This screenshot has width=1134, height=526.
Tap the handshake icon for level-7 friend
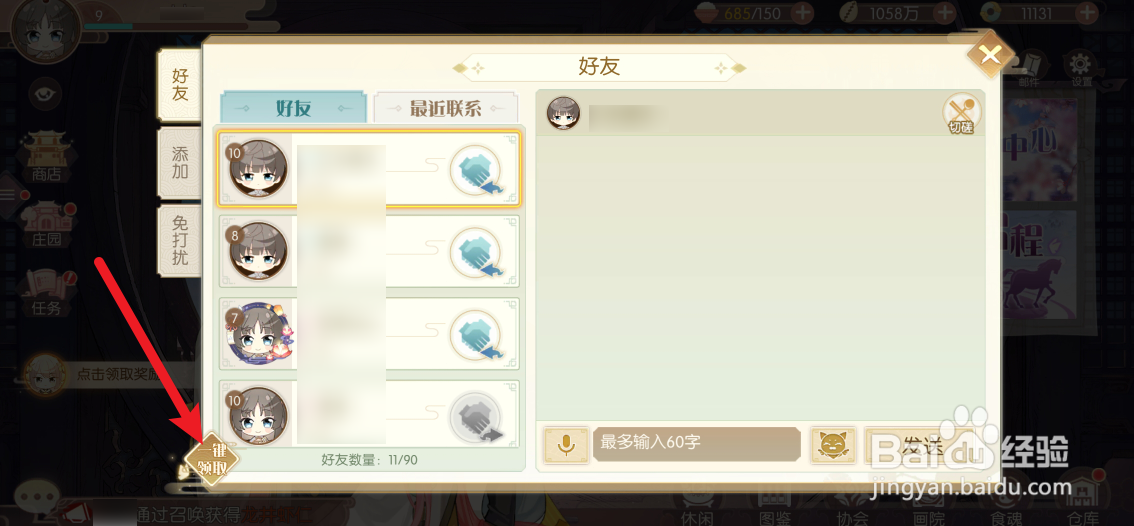pyautogui.click(x=476, y=335)
